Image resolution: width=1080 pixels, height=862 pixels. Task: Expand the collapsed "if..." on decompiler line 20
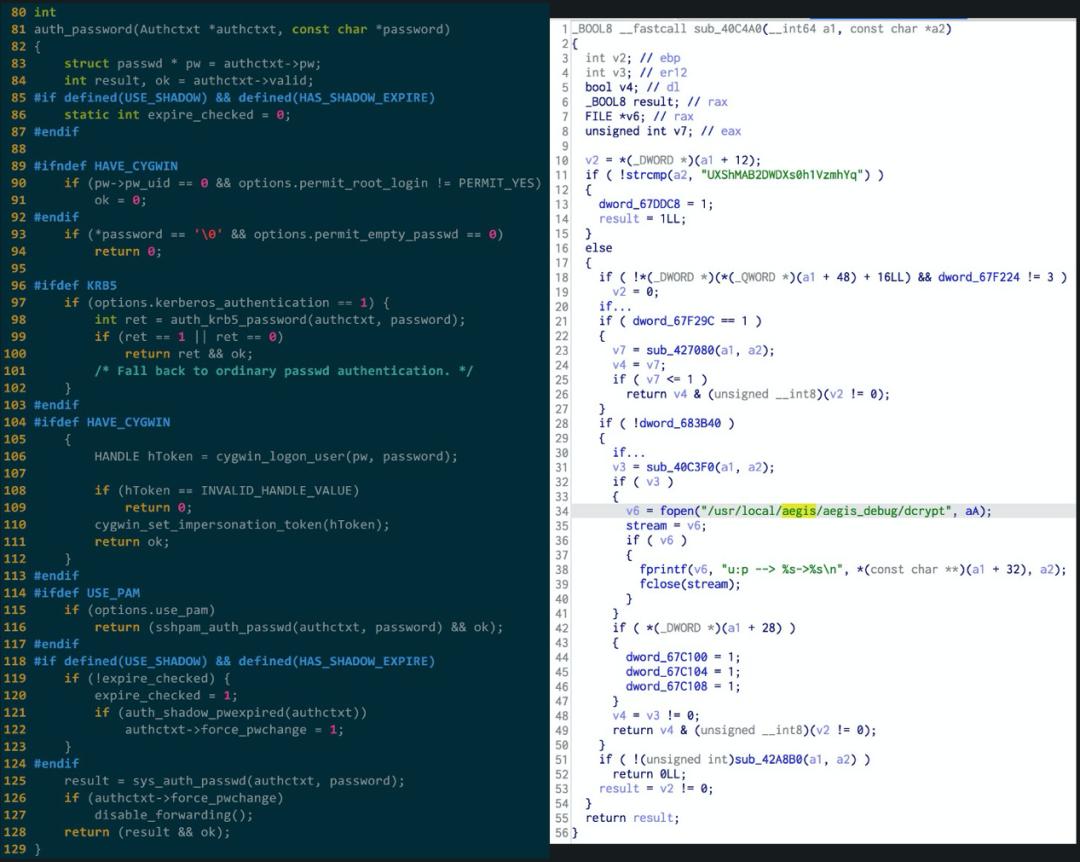pos(614,306)
